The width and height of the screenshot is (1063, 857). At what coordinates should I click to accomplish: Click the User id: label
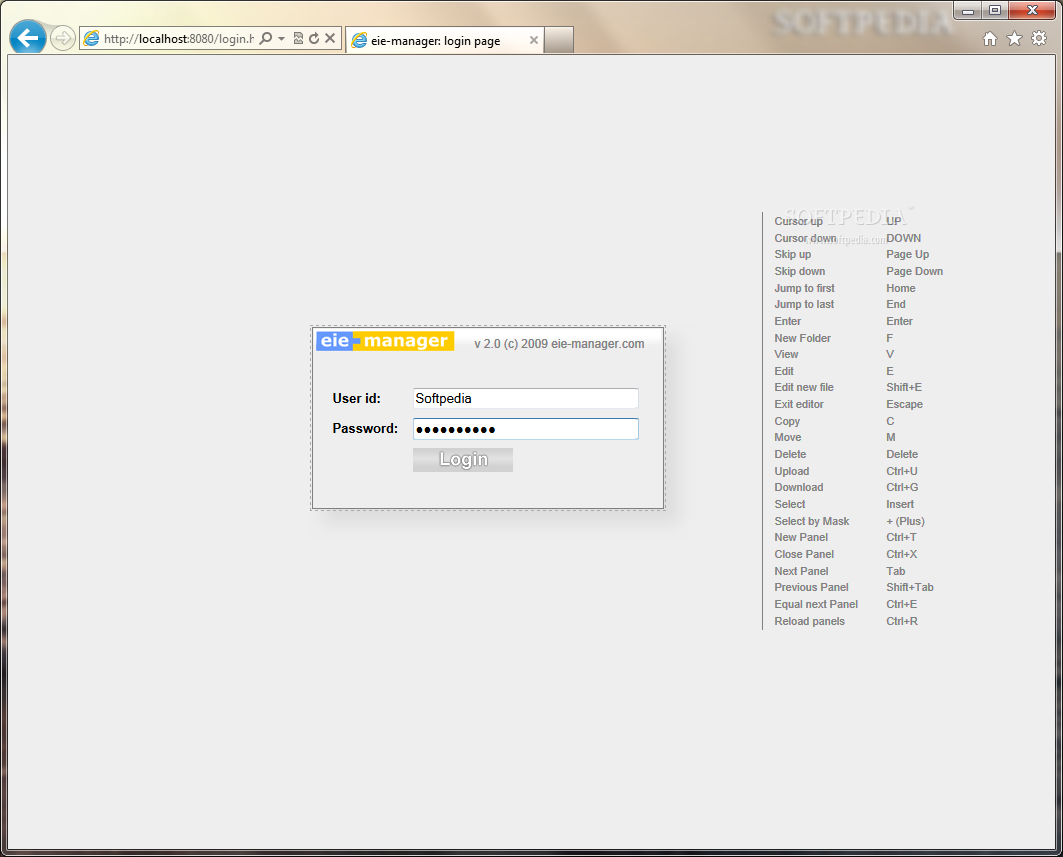[357, 399]
